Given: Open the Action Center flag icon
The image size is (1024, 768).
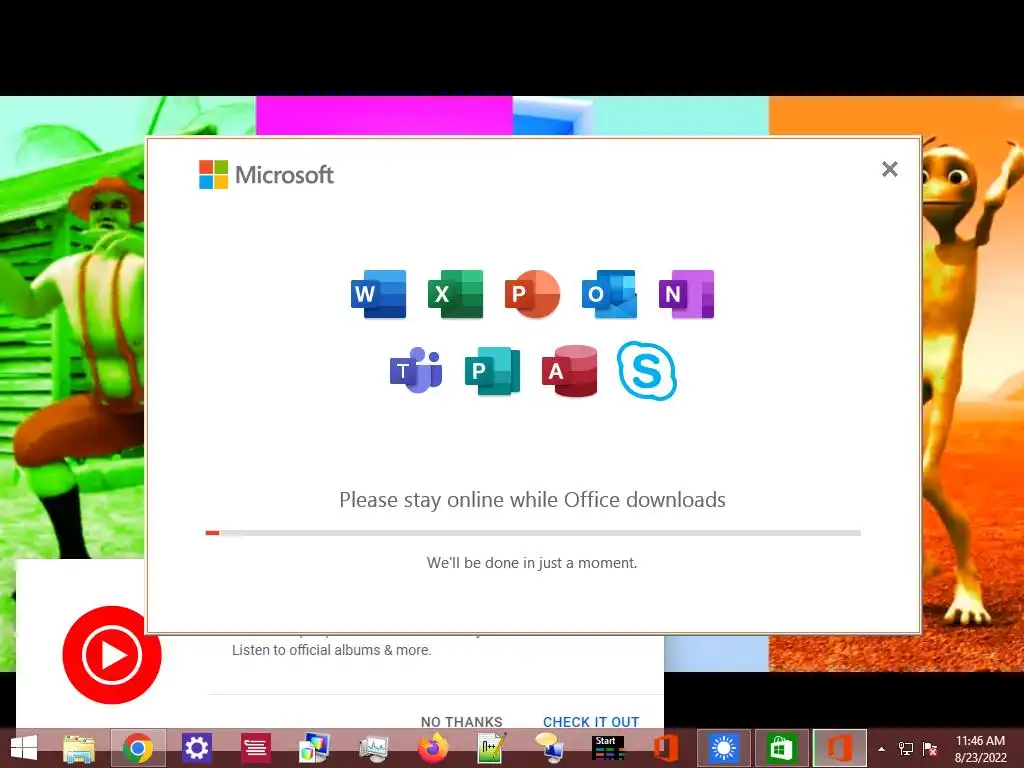Looking at the screenshot, I should click(x=930, y=749).
